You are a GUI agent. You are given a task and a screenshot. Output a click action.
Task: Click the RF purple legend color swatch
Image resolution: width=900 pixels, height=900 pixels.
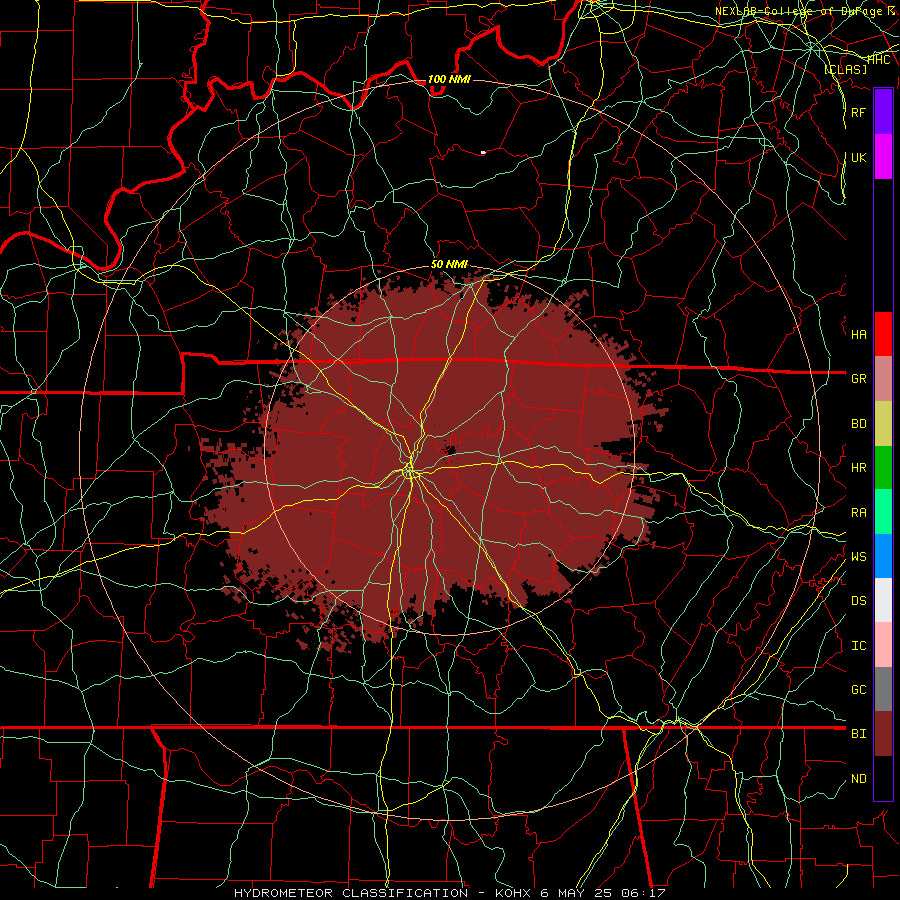coord(883,111)
